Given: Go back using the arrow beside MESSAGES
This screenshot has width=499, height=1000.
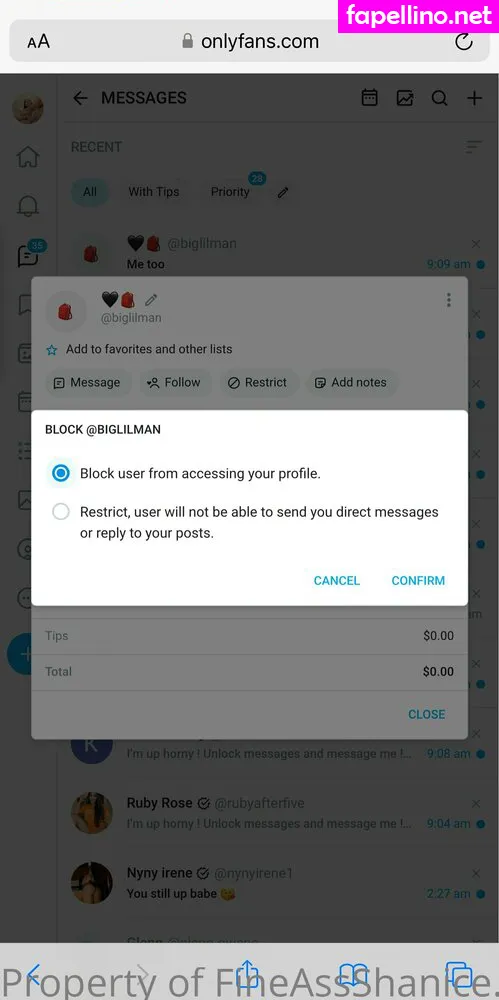Looking at the screenshot, I should coord(80,98).
